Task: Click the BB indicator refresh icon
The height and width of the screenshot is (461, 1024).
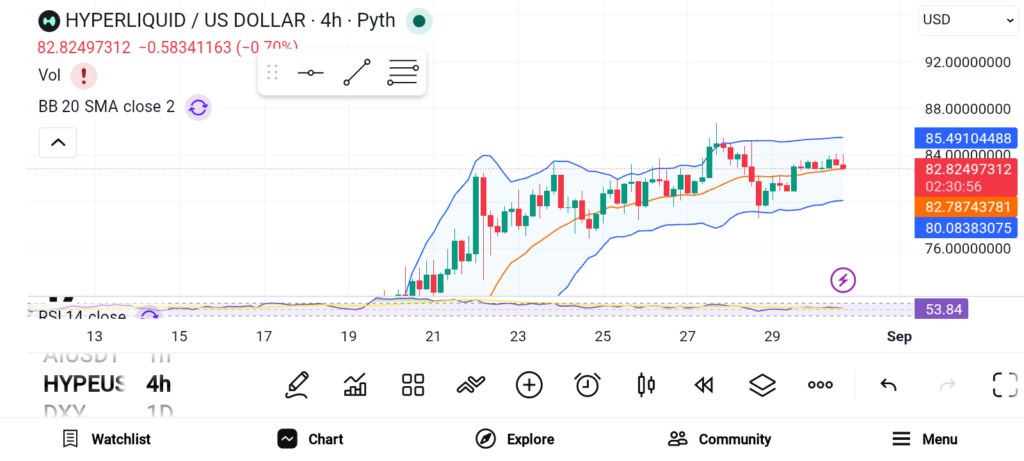Action: [x=198, y=107]
